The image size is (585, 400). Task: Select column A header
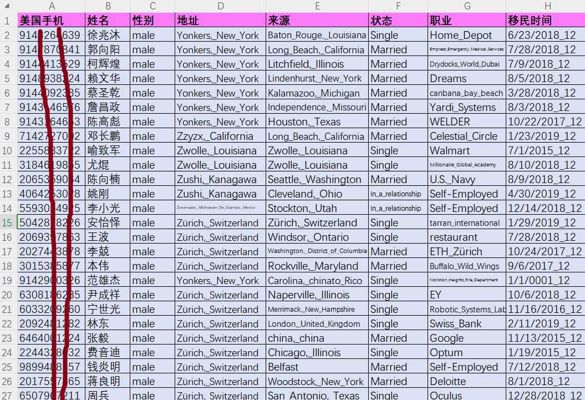[51, 6]
